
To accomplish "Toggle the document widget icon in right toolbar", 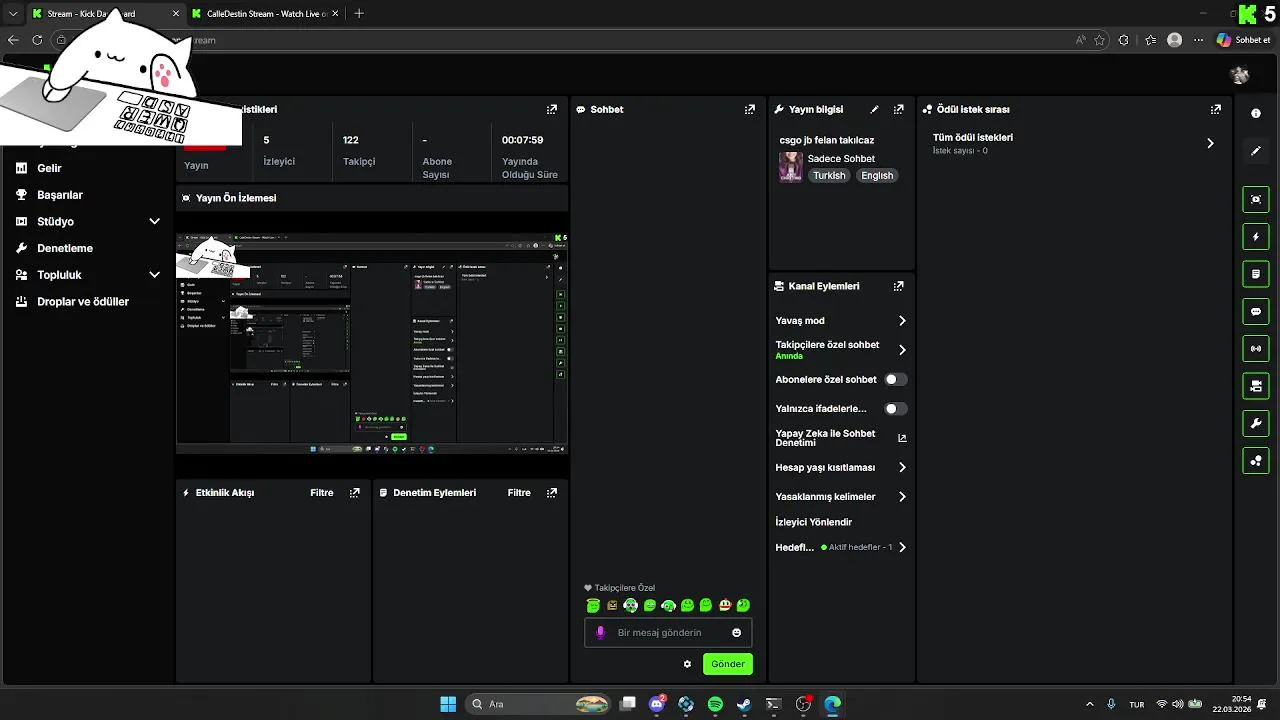I will pos(1256,274).
